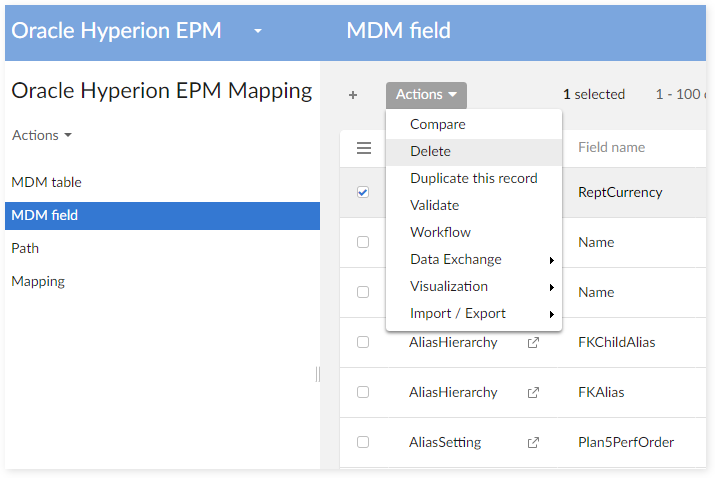Open external link icon beside FKAlias row
Viewport: 715px width, 478px height.
tap(533, 392)
